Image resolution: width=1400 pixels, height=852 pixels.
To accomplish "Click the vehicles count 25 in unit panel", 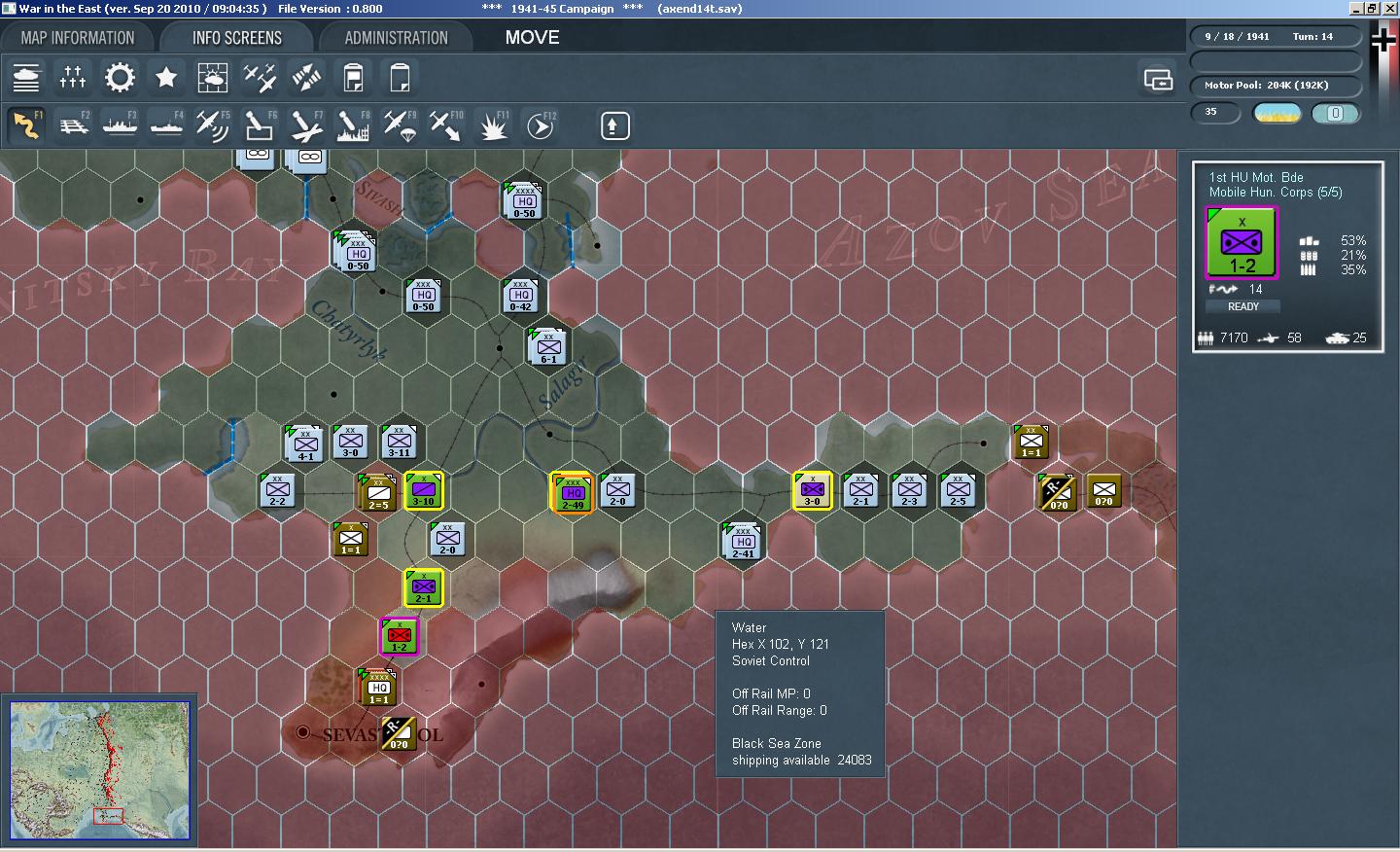I will 1347,337.
